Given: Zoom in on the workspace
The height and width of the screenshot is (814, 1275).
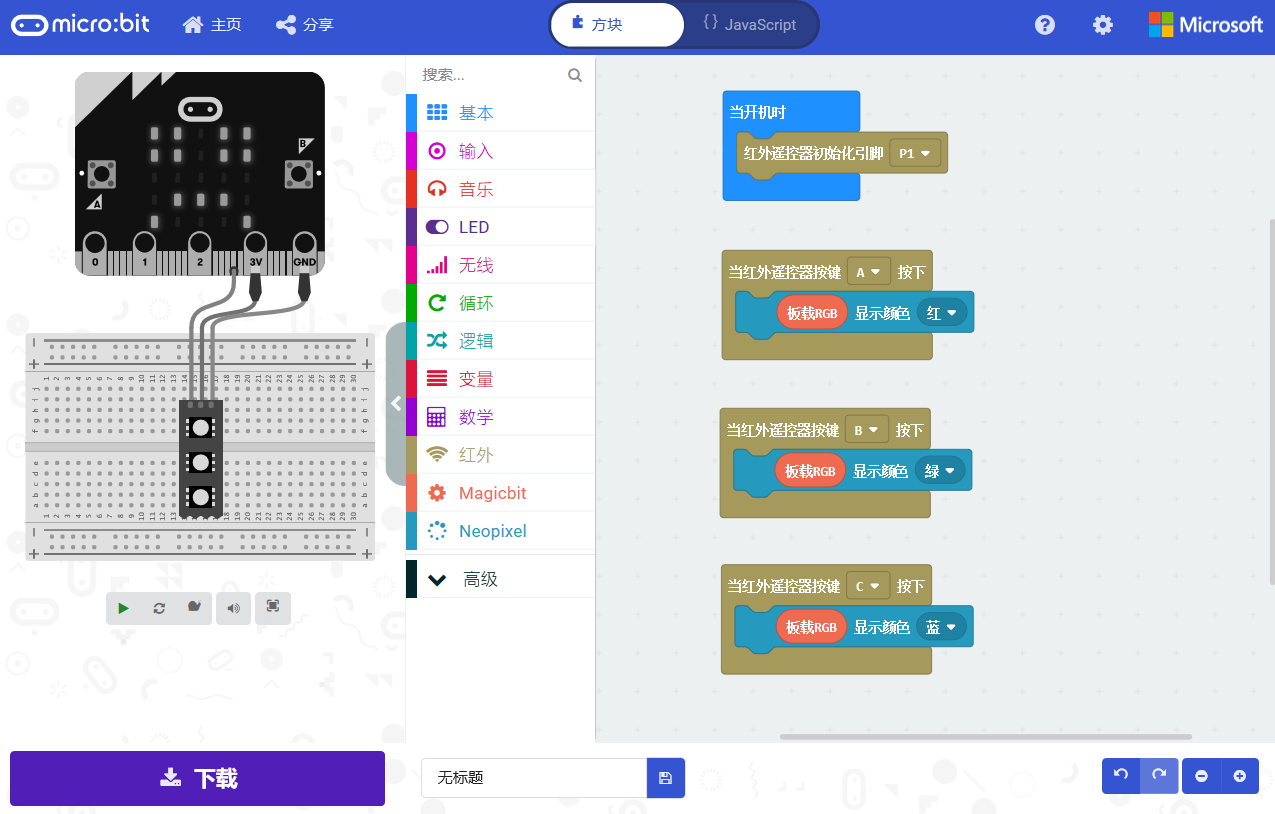Looking at the screenshot, I should 1240,776.
